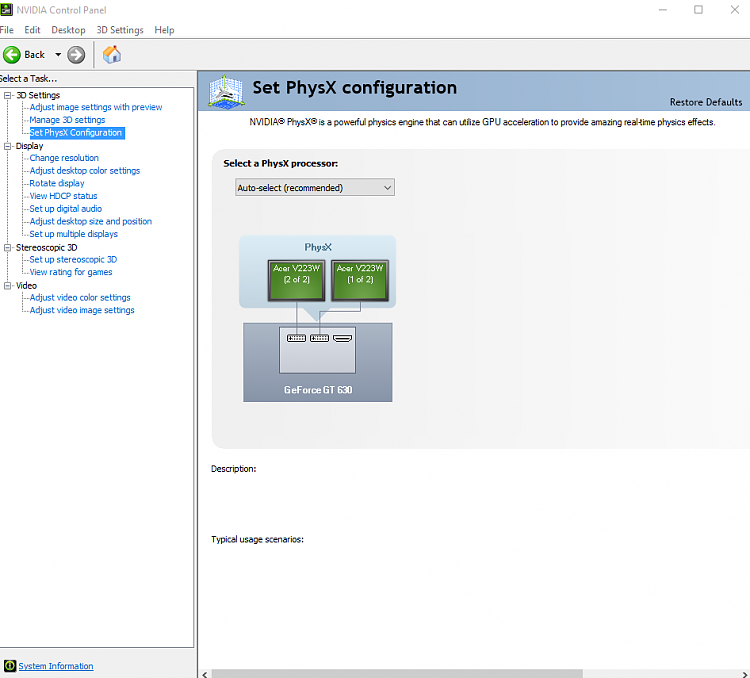750x678 pixels.
Task: Open Change resolution
Action: click(64, 158)
